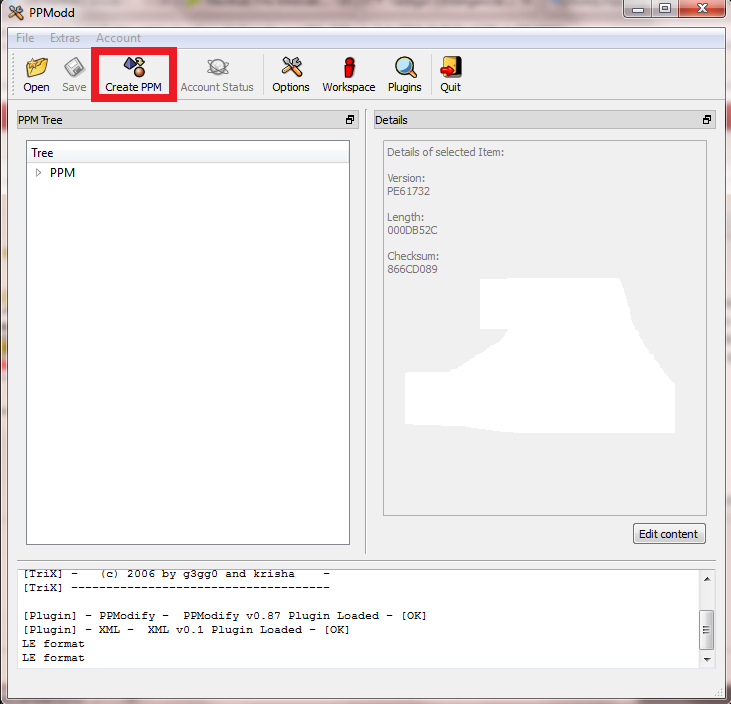
Task: Quit the application via Quit icon
Action: (450, 75)
